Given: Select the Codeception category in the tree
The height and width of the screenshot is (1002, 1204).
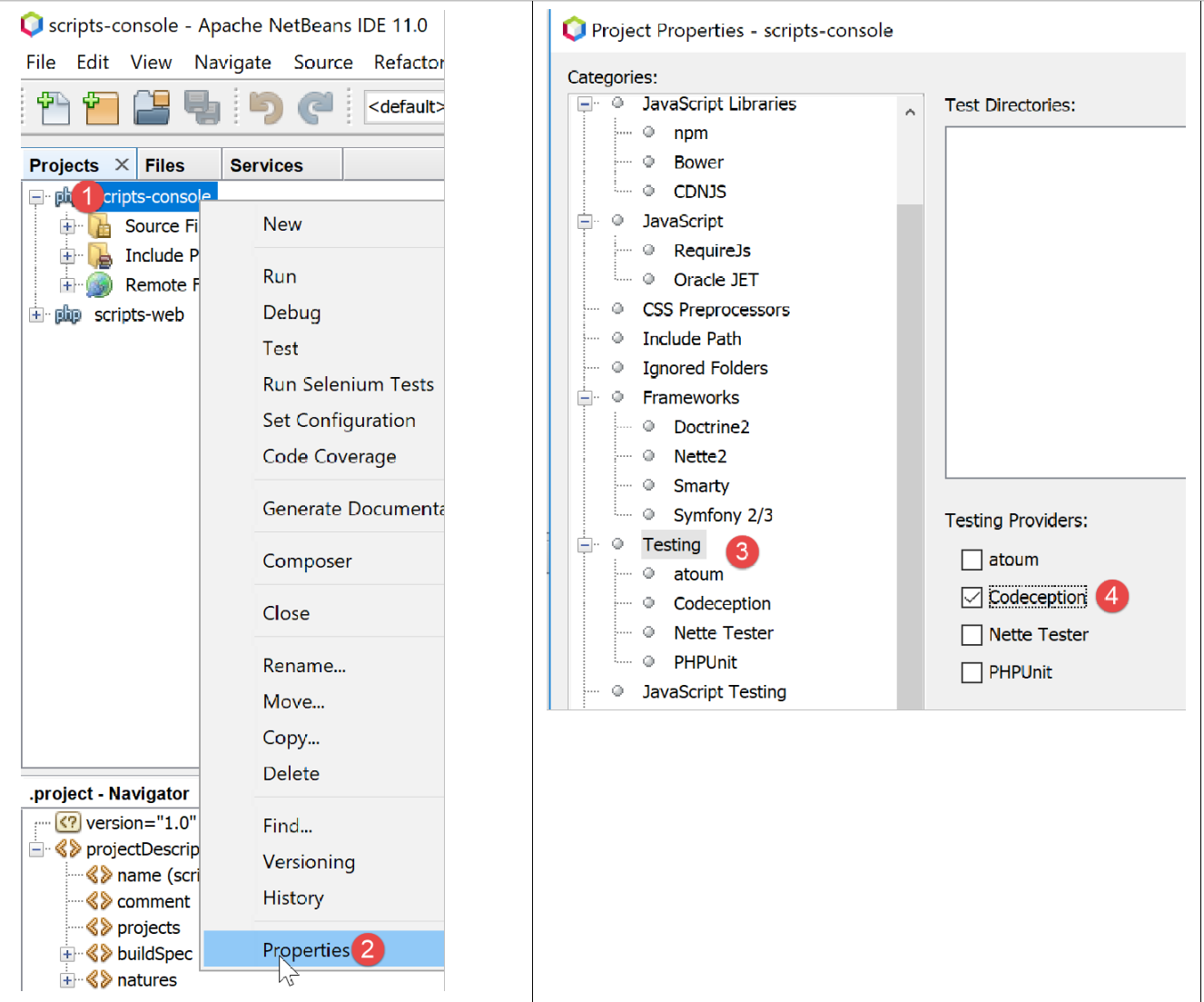Looking at the screenshot, I should [x=721, y=603].
